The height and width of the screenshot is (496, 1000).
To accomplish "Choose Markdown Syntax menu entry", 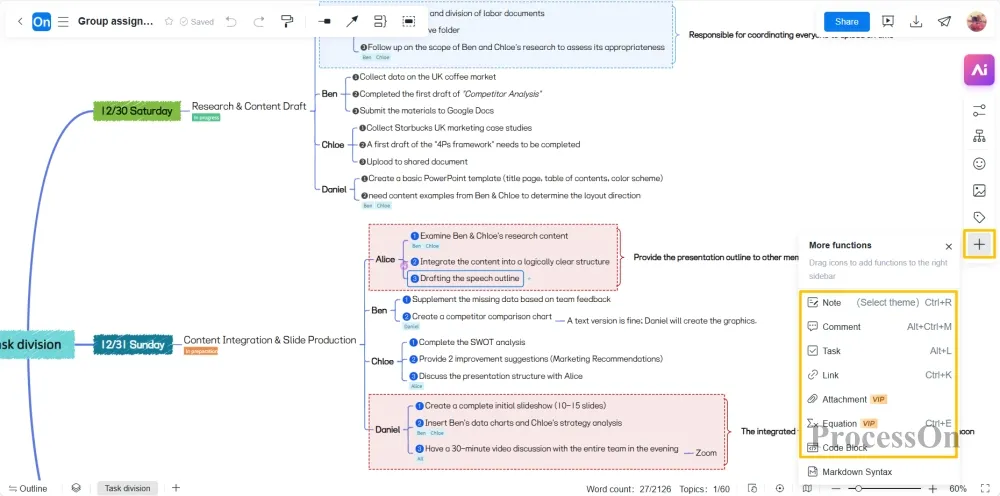I will coord(856,472).
